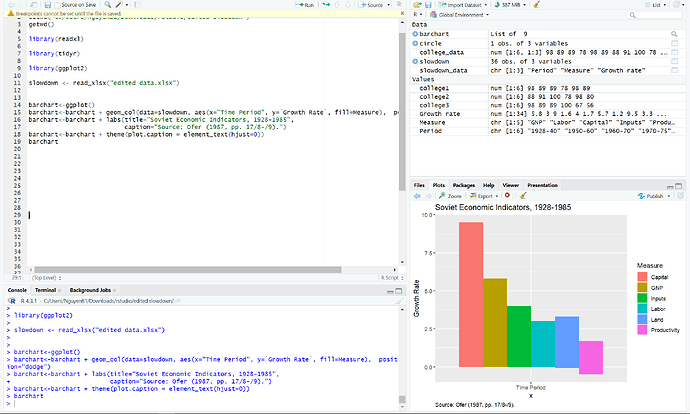This screenshot has width=690, height=414.
Task: Switch to the Background Jobs tab
Action: 90,290
